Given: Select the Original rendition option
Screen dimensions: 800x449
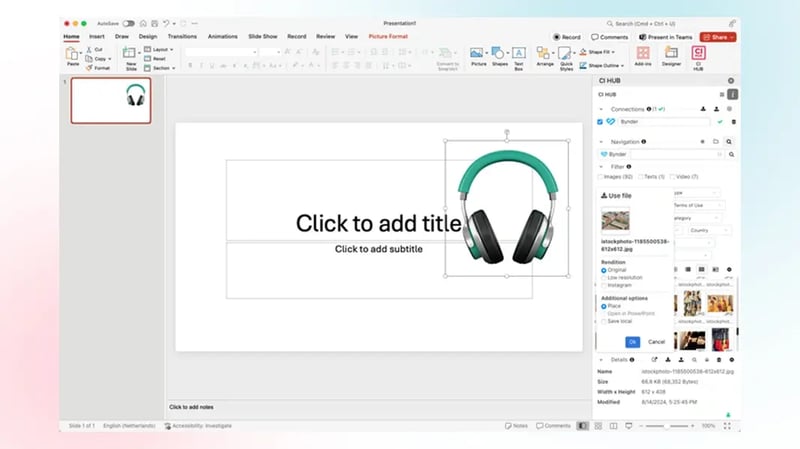Looking at the screenshot, I should pos(604,270).
